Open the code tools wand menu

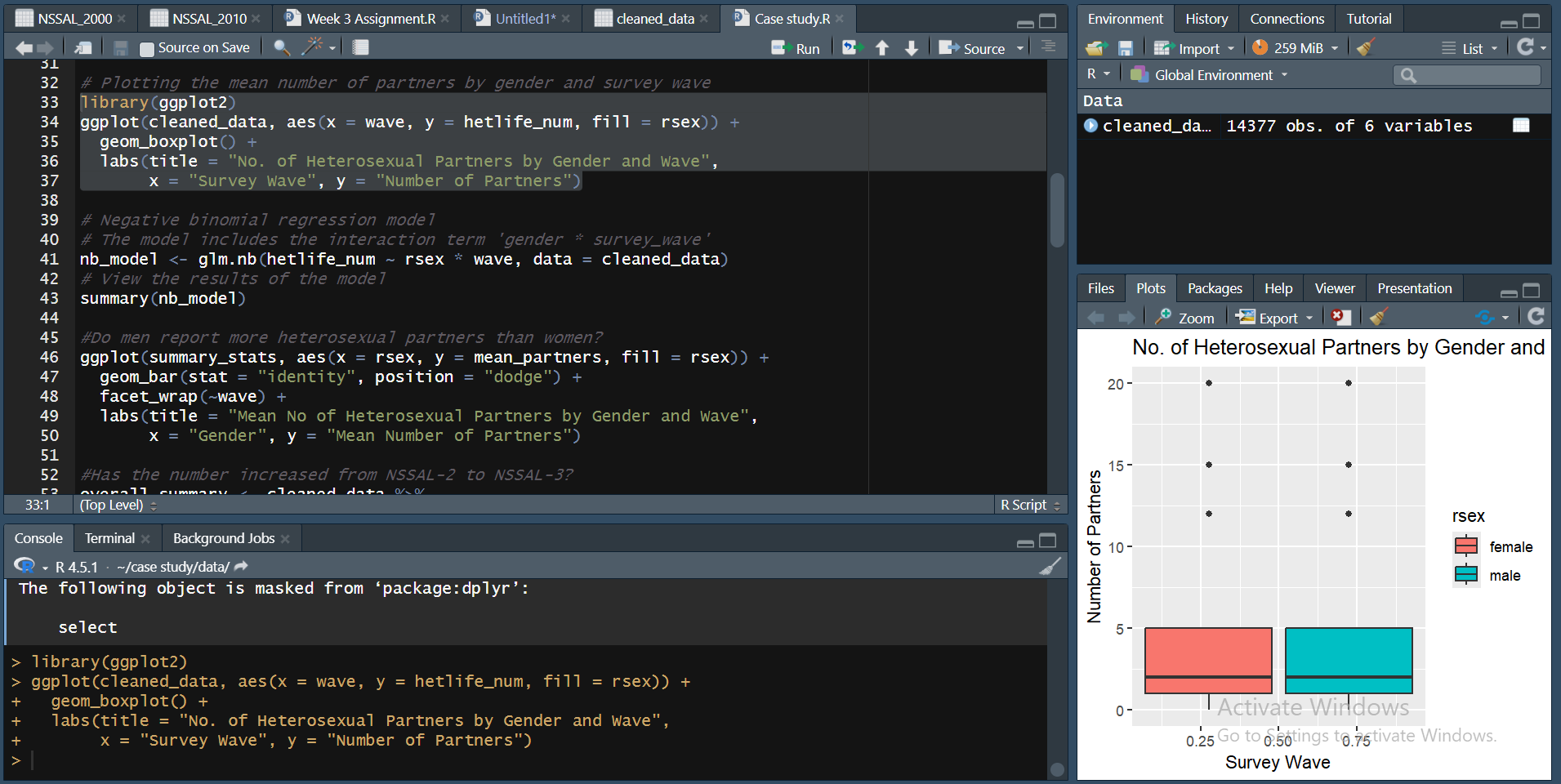[x=318, y=47]
